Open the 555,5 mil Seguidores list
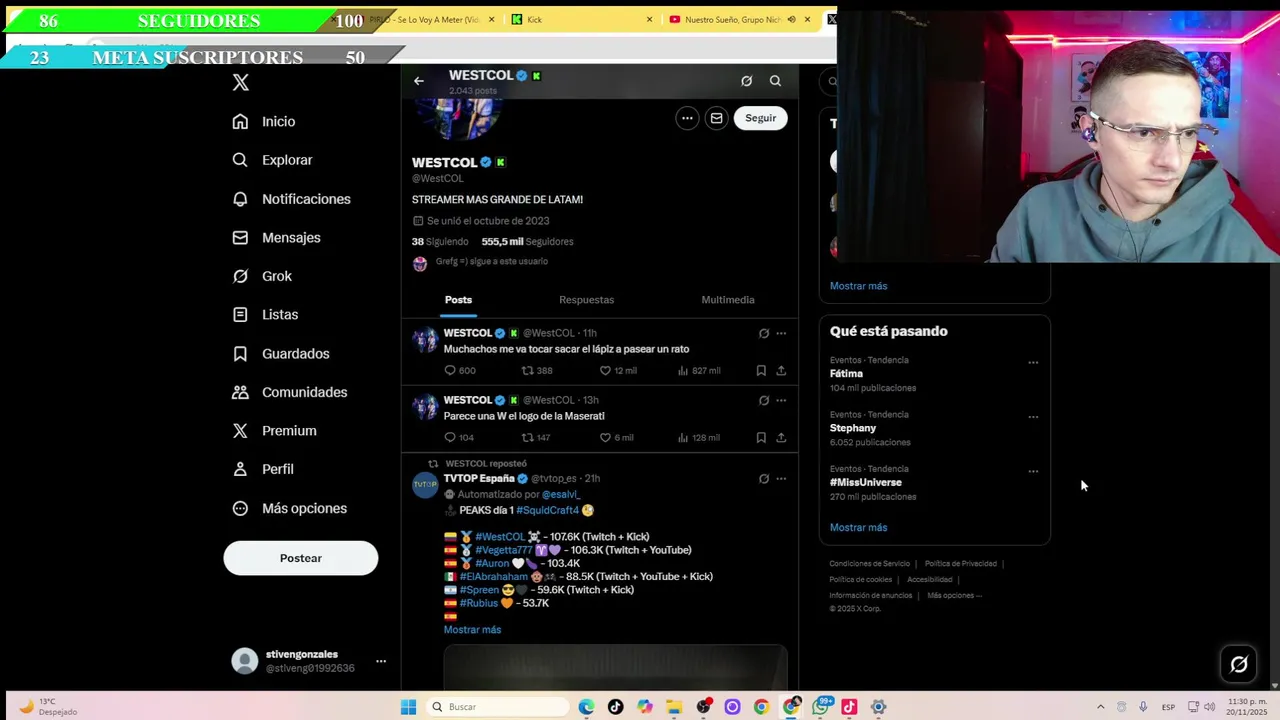Image resolution: width=1280 pixels, height=720 pixels. [527, 241]
